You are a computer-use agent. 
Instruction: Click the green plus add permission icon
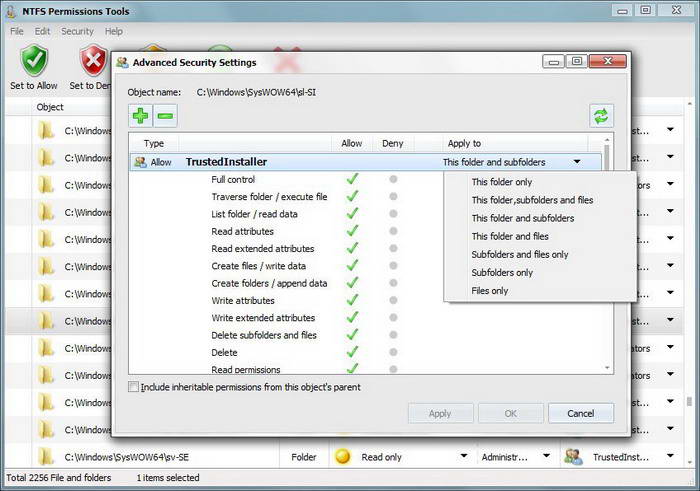[140, 116]
